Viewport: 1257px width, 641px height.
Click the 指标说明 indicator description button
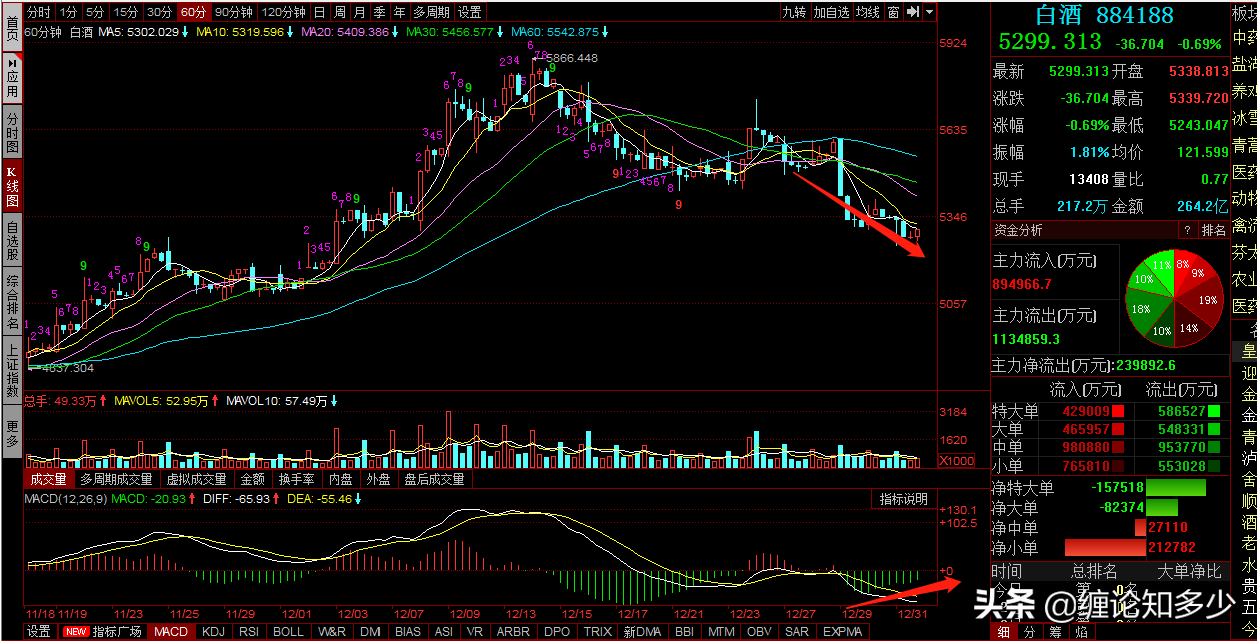[903, 499]
